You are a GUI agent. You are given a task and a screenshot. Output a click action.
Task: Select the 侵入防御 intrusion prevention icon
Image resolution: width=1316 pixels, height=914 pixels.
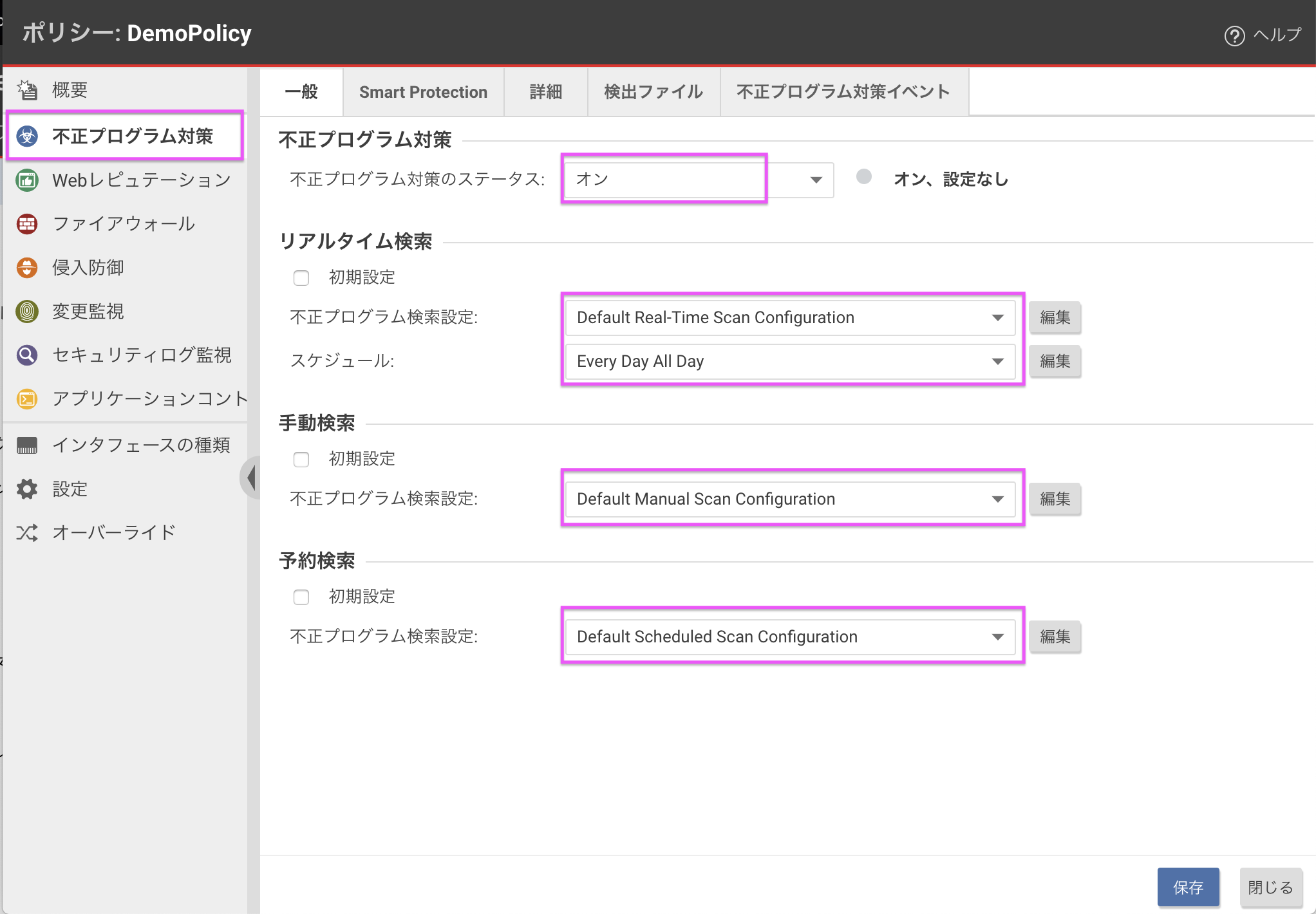coord(27,268)
